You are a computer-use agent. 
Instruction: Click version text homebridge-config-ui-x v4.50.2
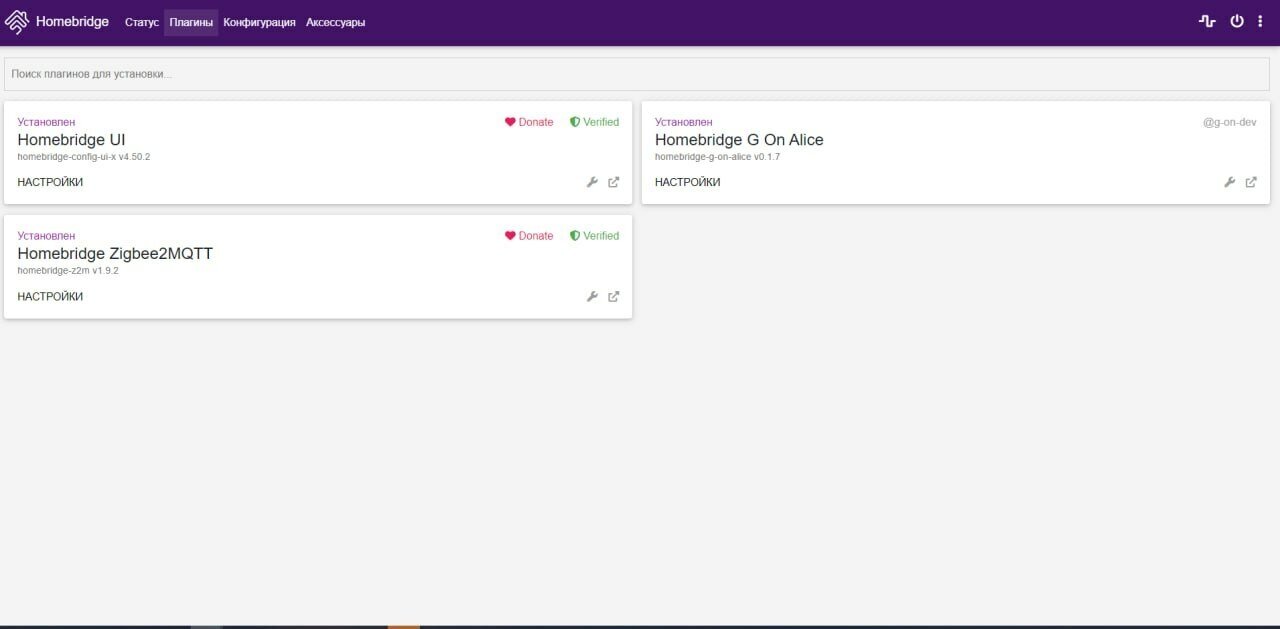point(84,157)
